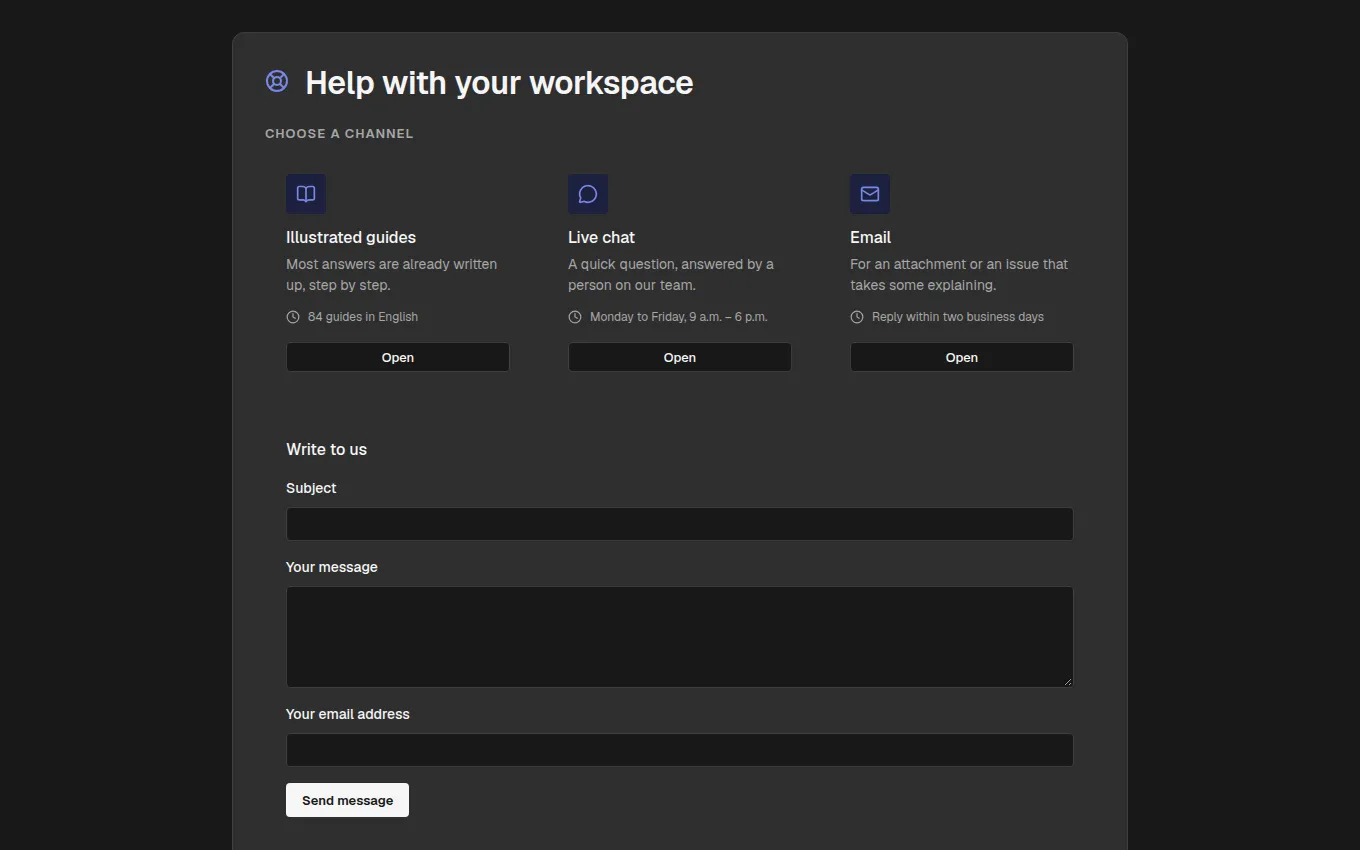Click the resize handle of the message box
This screenshot has height=850, width=1360.
coord(1067,681)
